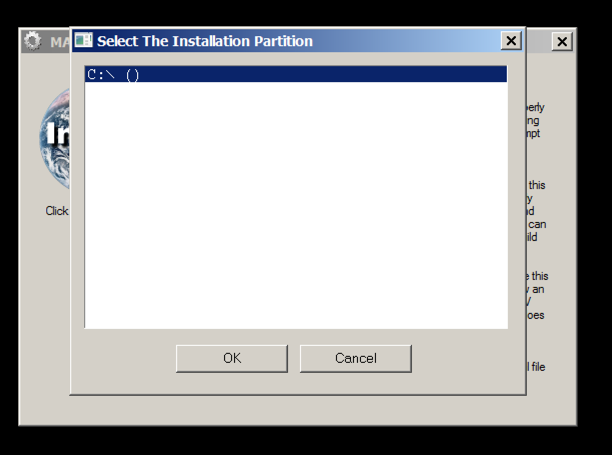Click the background window's "MA" title text

point(59,43)
